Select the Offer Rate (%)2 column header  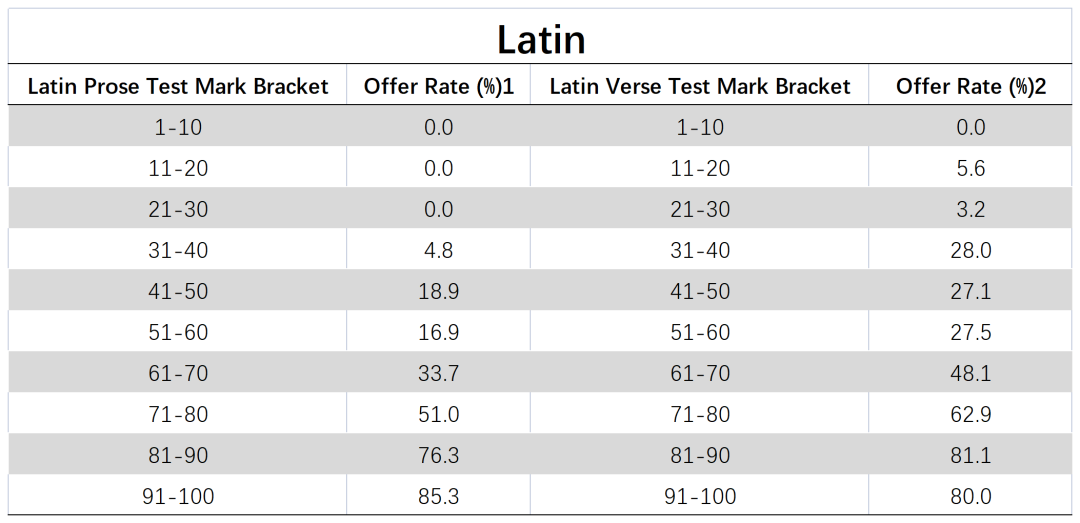(x=970, y=85)
